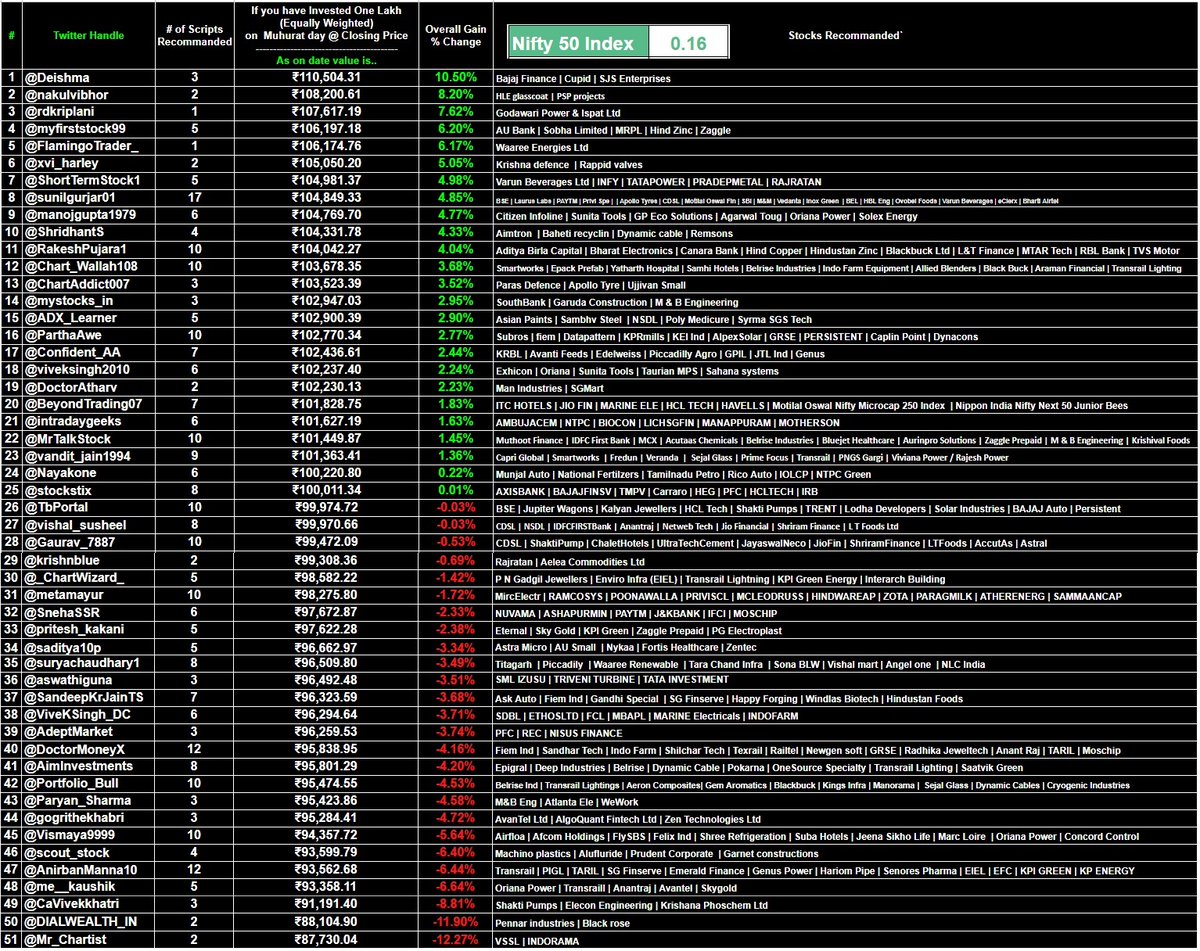Click the Stocks Recommanded column header
The image size is (1200, 951).
coord(844,36)
